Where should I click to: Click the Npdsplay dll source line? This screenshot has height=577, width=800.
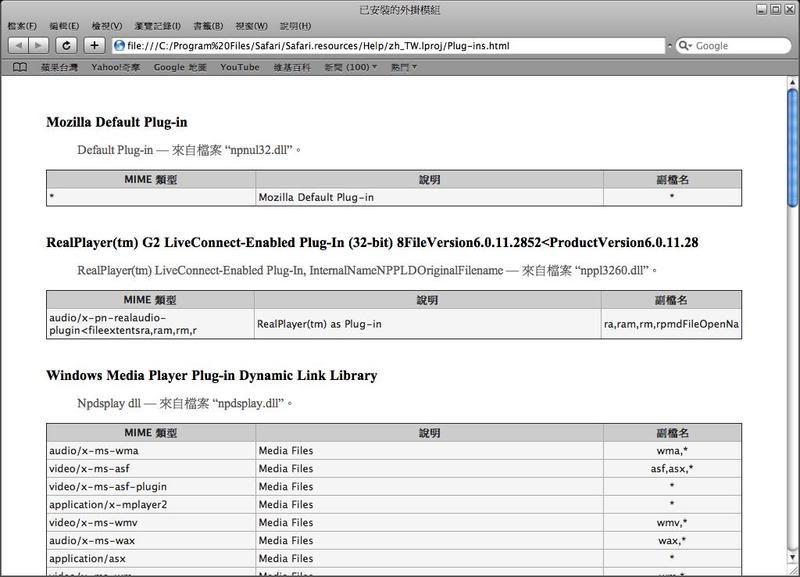pyautogui.click(x=185, y=403)
